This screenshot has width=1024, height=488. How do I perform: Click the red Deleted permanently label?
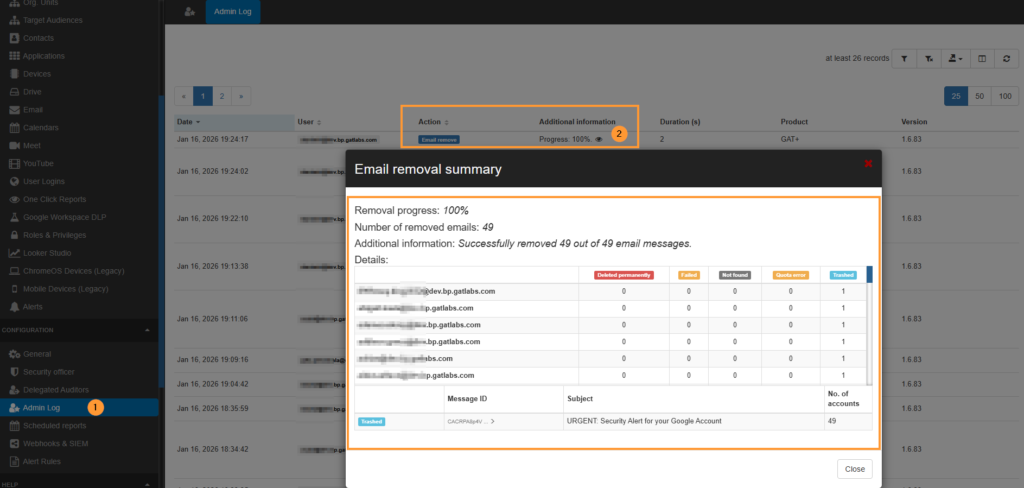[623, 274]
